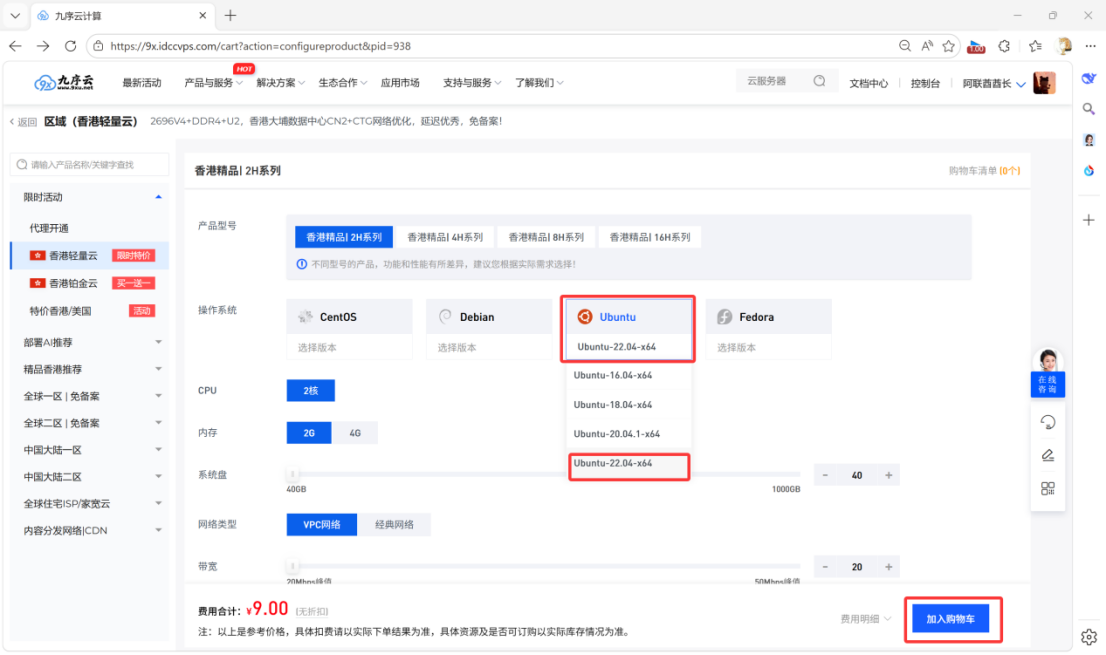Open Fedora 选择版本 dropdown
The height and width of the screenshot is (655, 1106).
768,347
